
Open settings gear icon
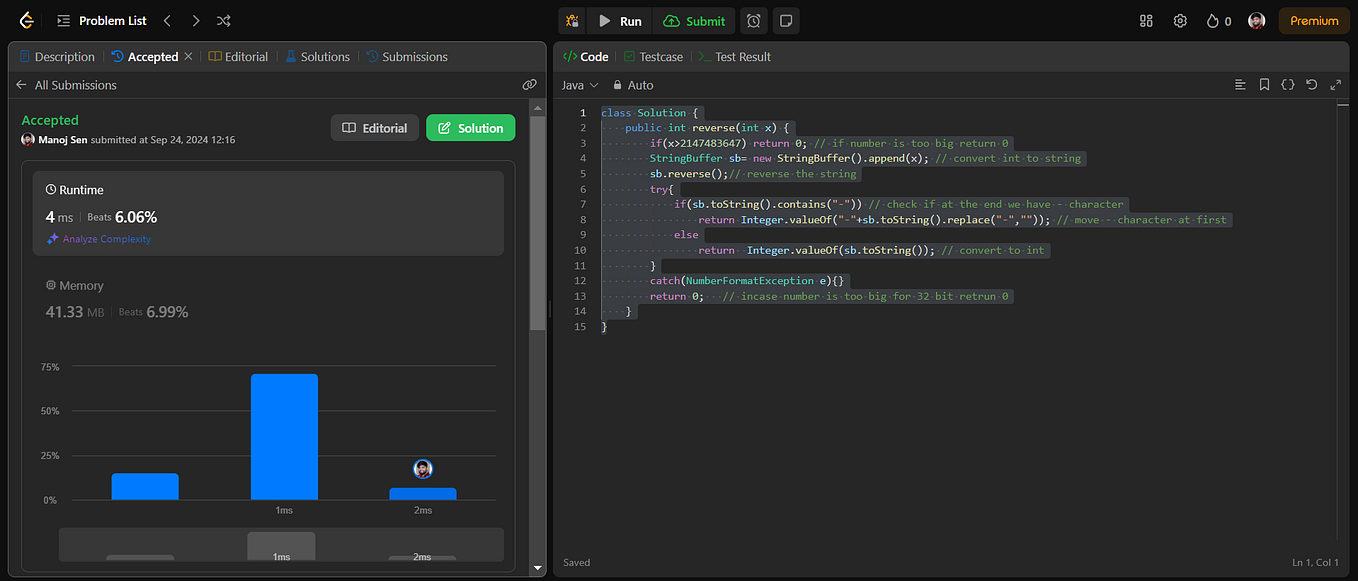[1180, 21]
